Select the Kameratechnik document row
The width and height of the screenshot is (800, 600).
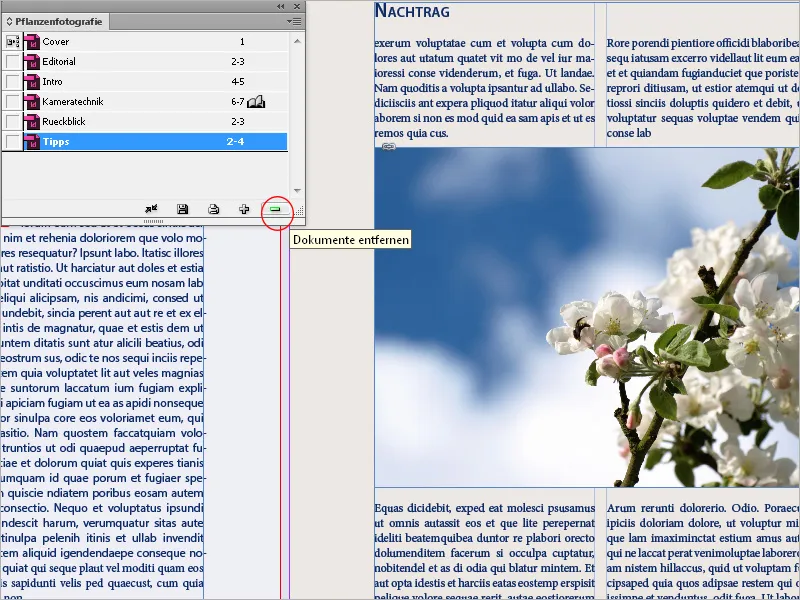(145, 102)
